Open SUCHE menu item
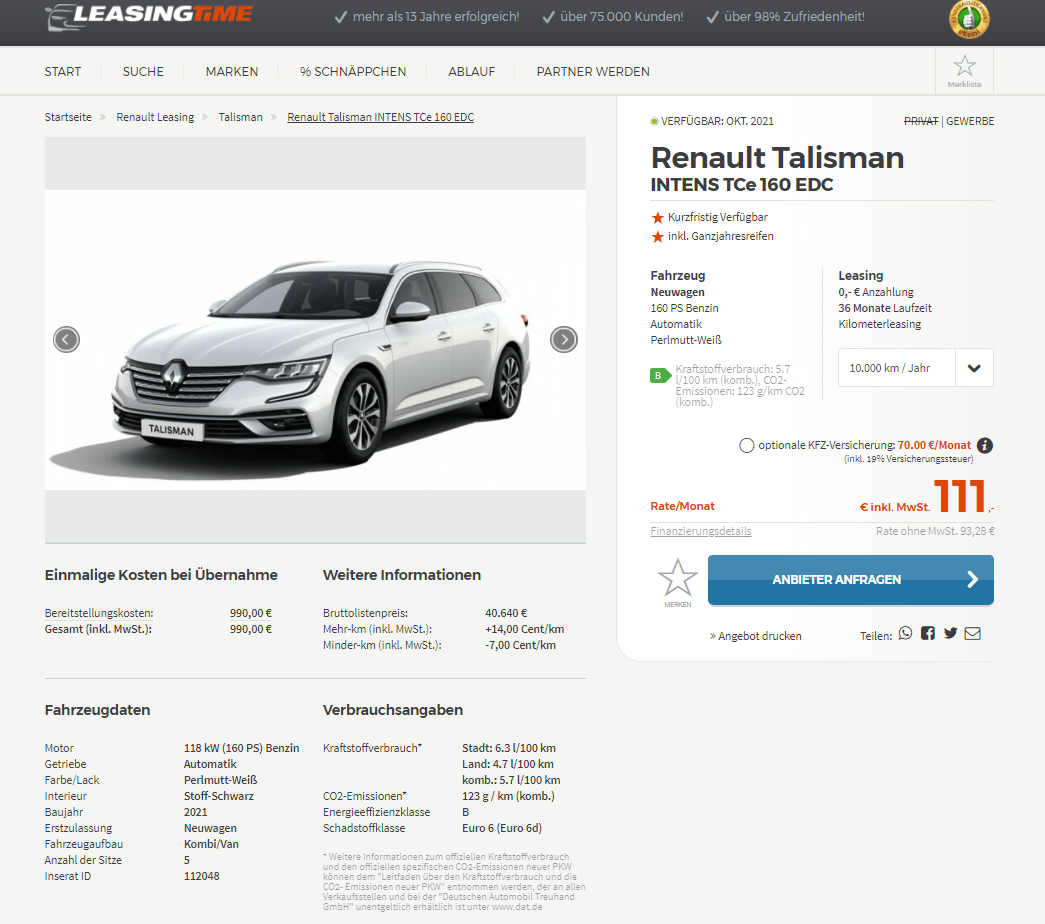Viewport: 1045px width, 924px height. click(143, 71)
